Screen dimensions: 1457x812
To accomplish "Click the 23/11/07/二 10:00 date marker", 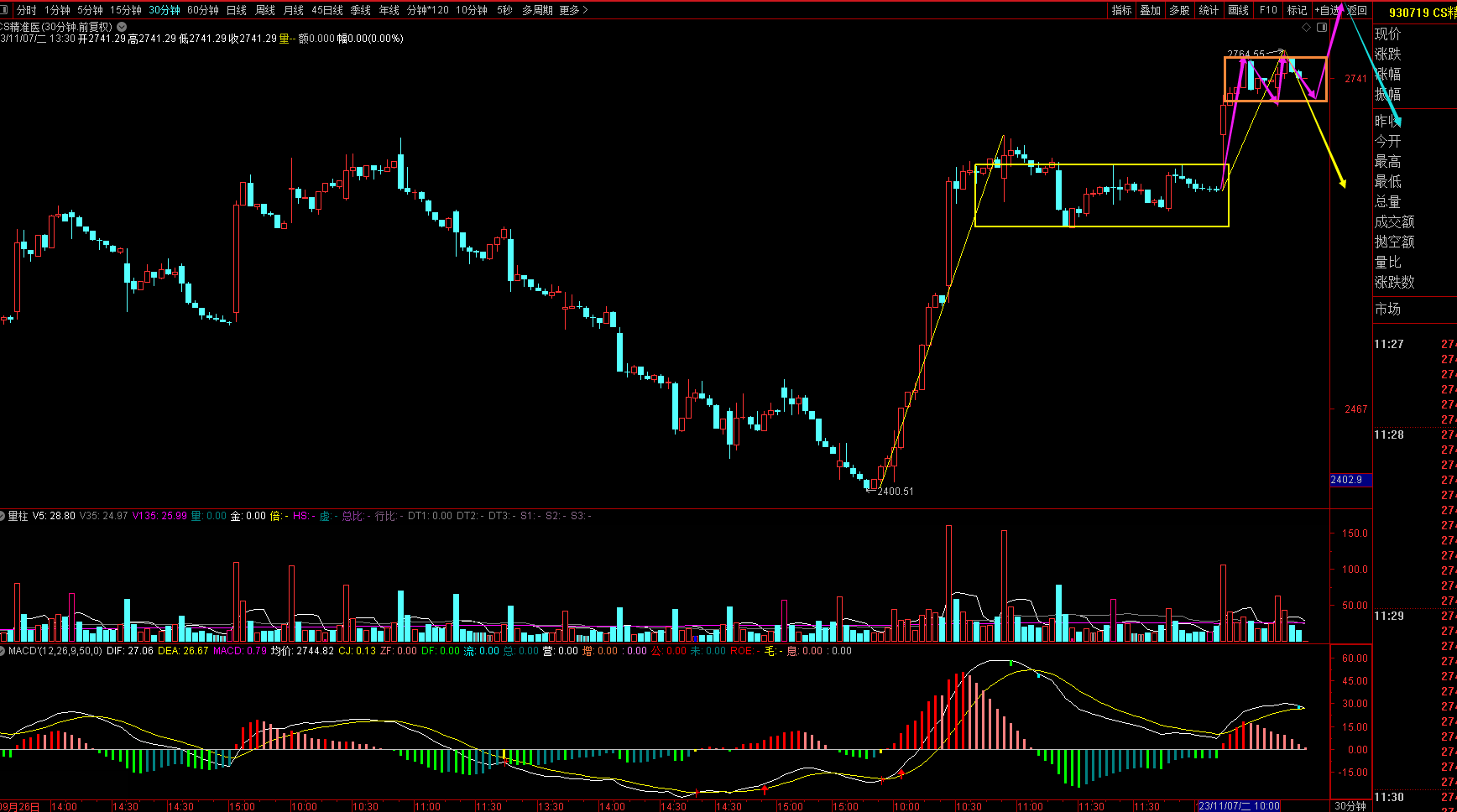I will [x=1239, y=806].
